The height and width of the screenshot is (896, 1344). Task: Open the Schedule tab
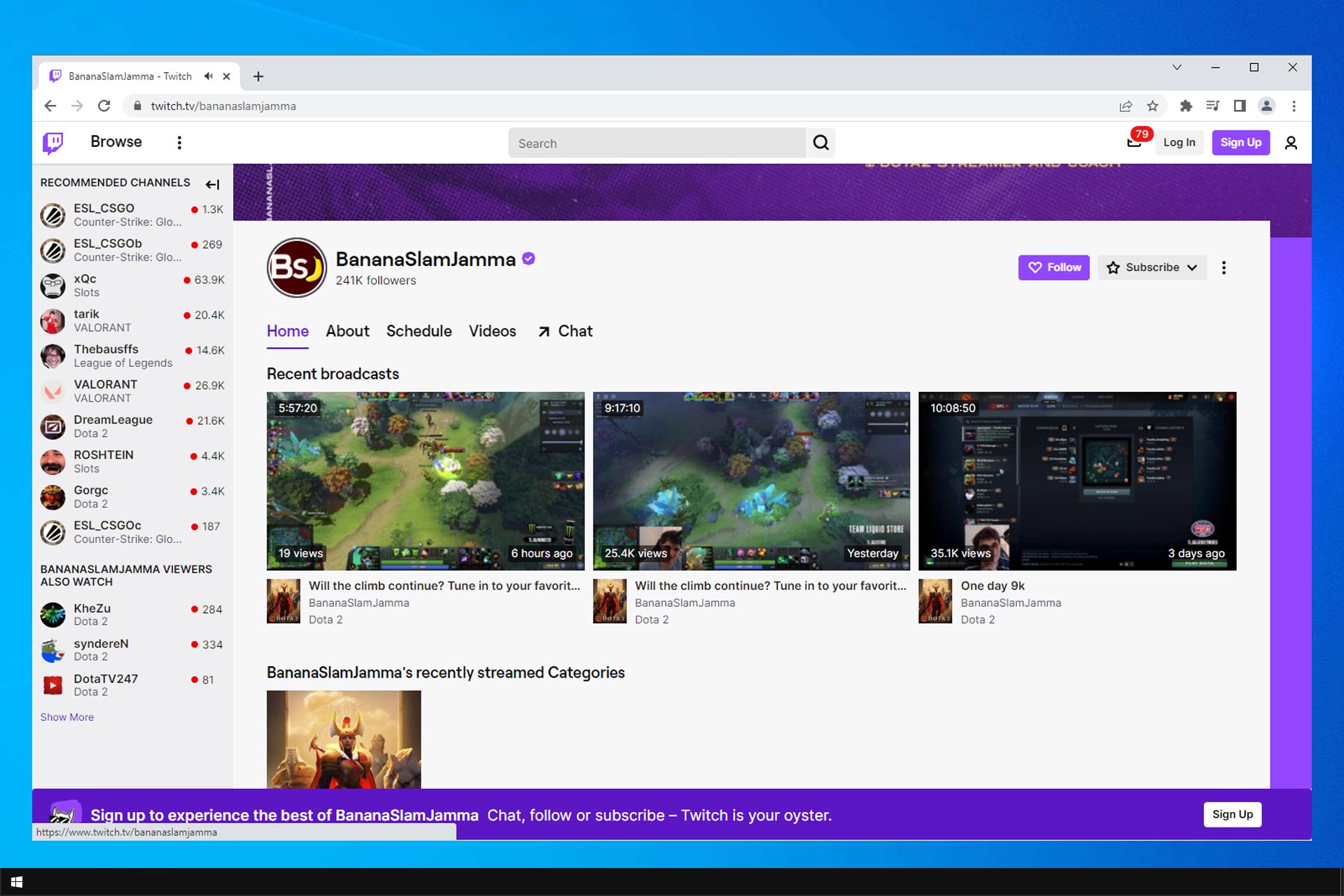(x=419, y=331)
